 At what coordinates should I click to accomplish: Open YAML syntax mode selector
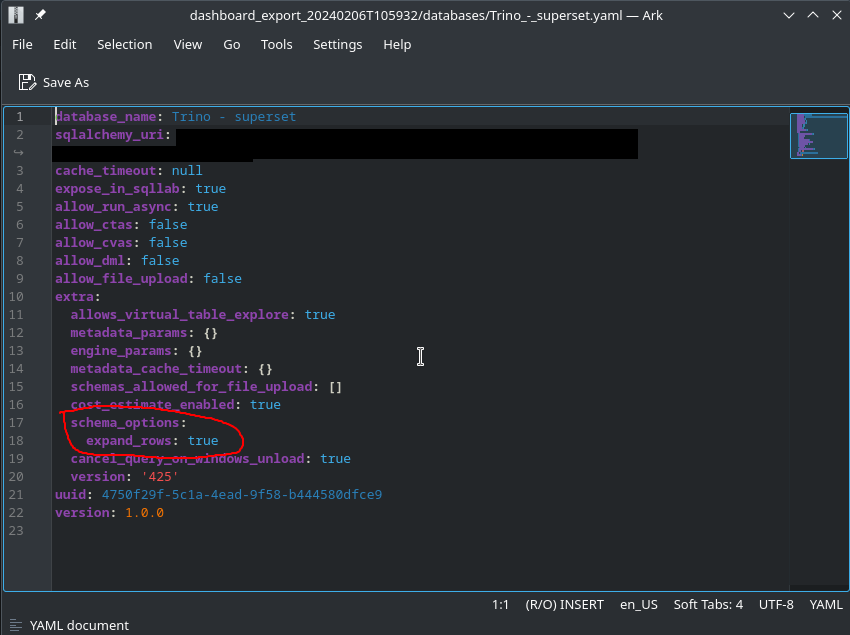[826, 605]
